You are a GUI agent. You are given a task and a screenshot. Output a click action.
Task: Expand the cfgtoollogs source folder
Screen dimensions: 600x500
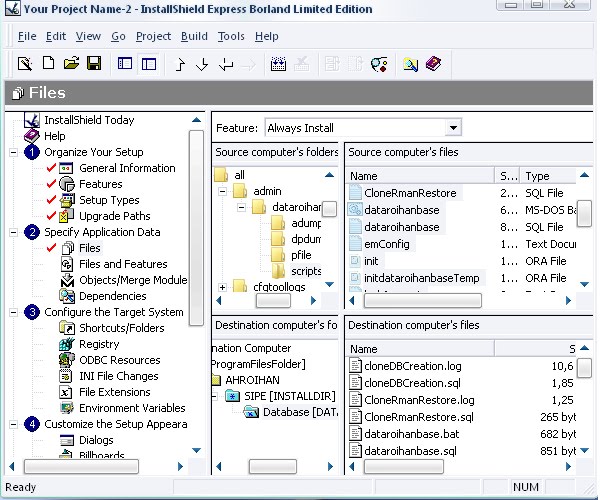[x=222, y=287]
